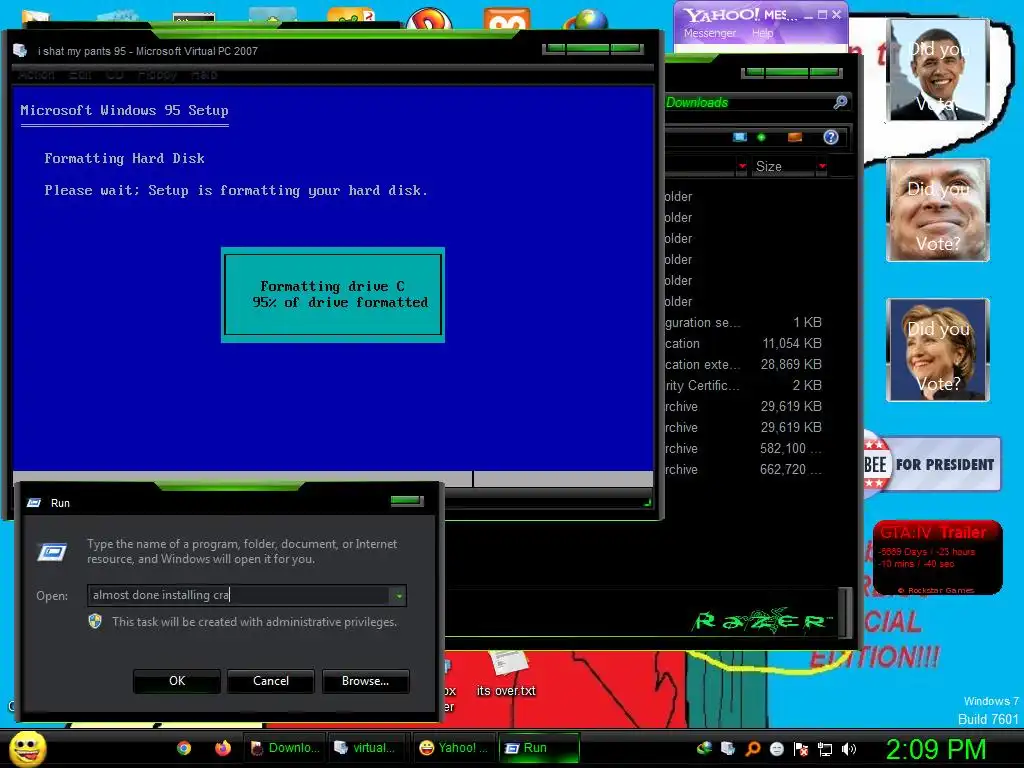Click search magnifier in the Downloads window

pos(840,102)
